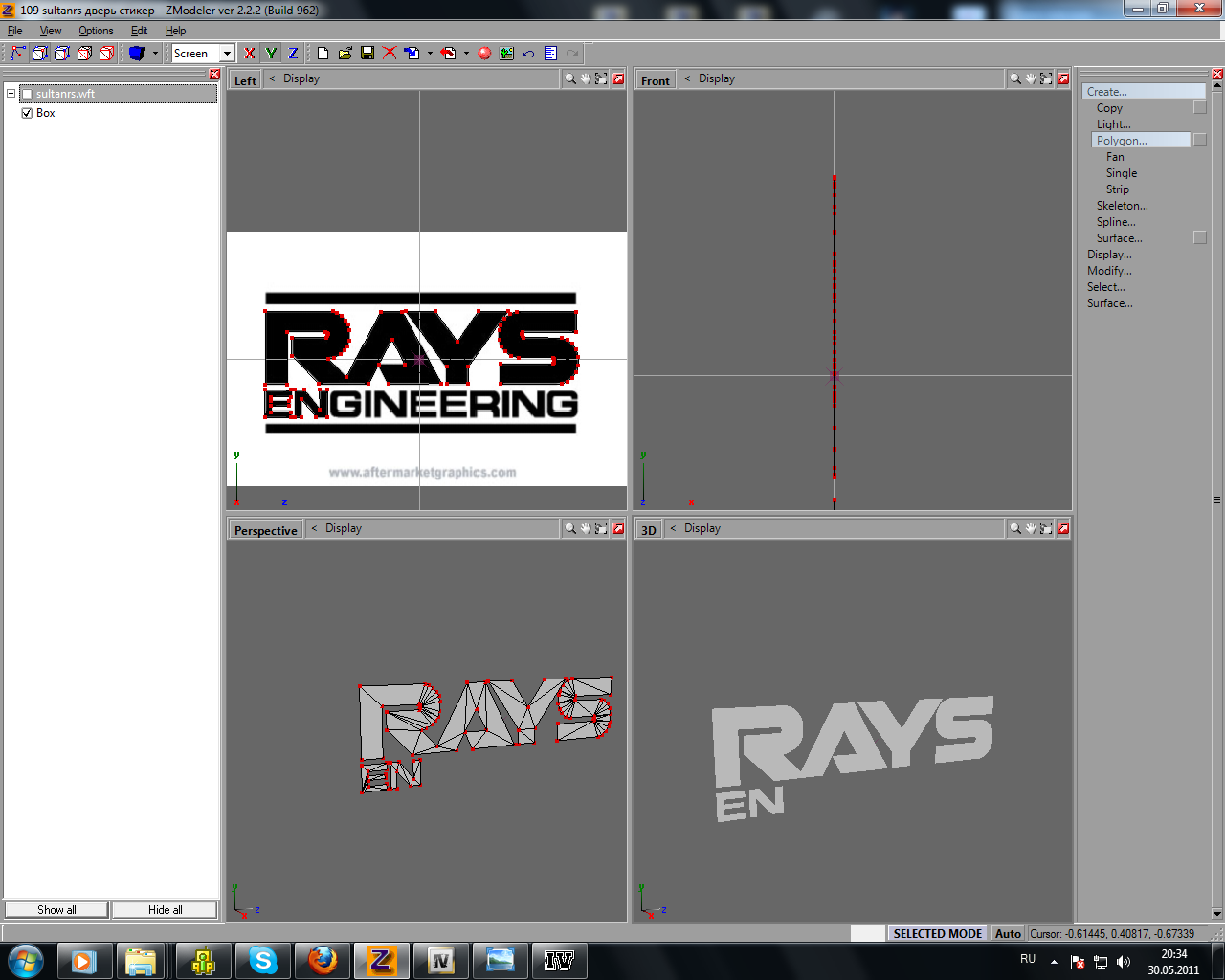The height and width of the screenshot is (980, 1225).
Task: Maximize the 3D viewport using its red icon
Action: (1063, 529)
